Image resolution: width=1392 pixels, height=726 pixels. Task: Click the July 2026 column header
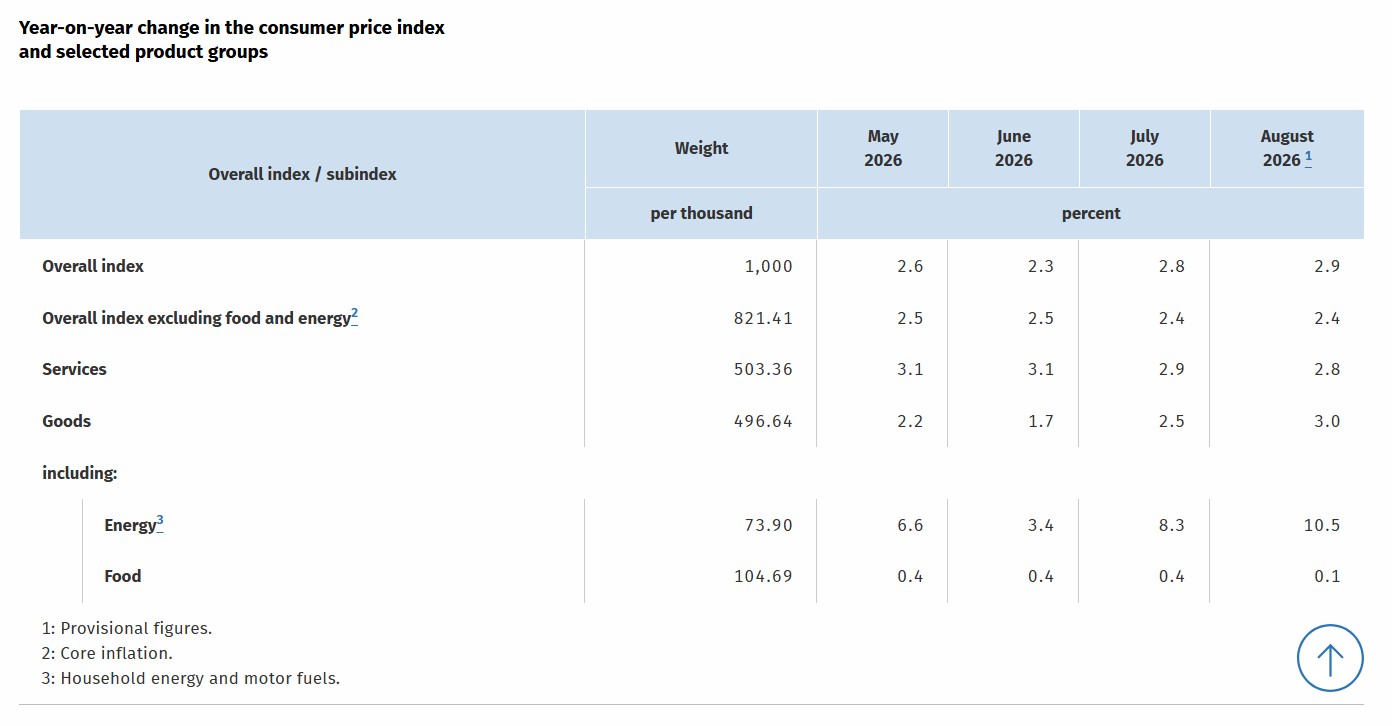(1144, 148)
